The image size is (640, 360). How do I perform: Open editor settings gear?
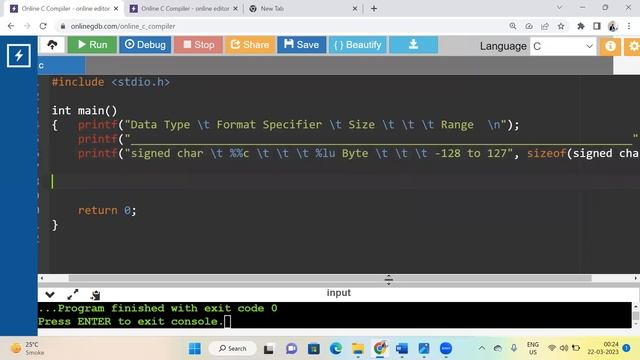coord(633,46)
